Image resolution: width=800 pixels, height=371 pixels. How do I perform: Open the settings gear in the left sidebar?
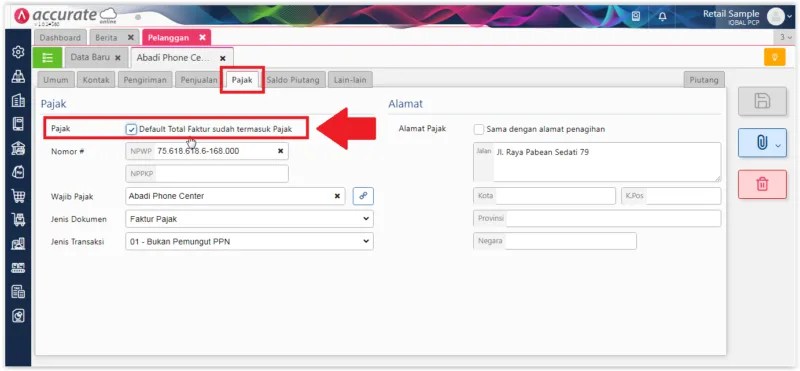coord(18,52)
